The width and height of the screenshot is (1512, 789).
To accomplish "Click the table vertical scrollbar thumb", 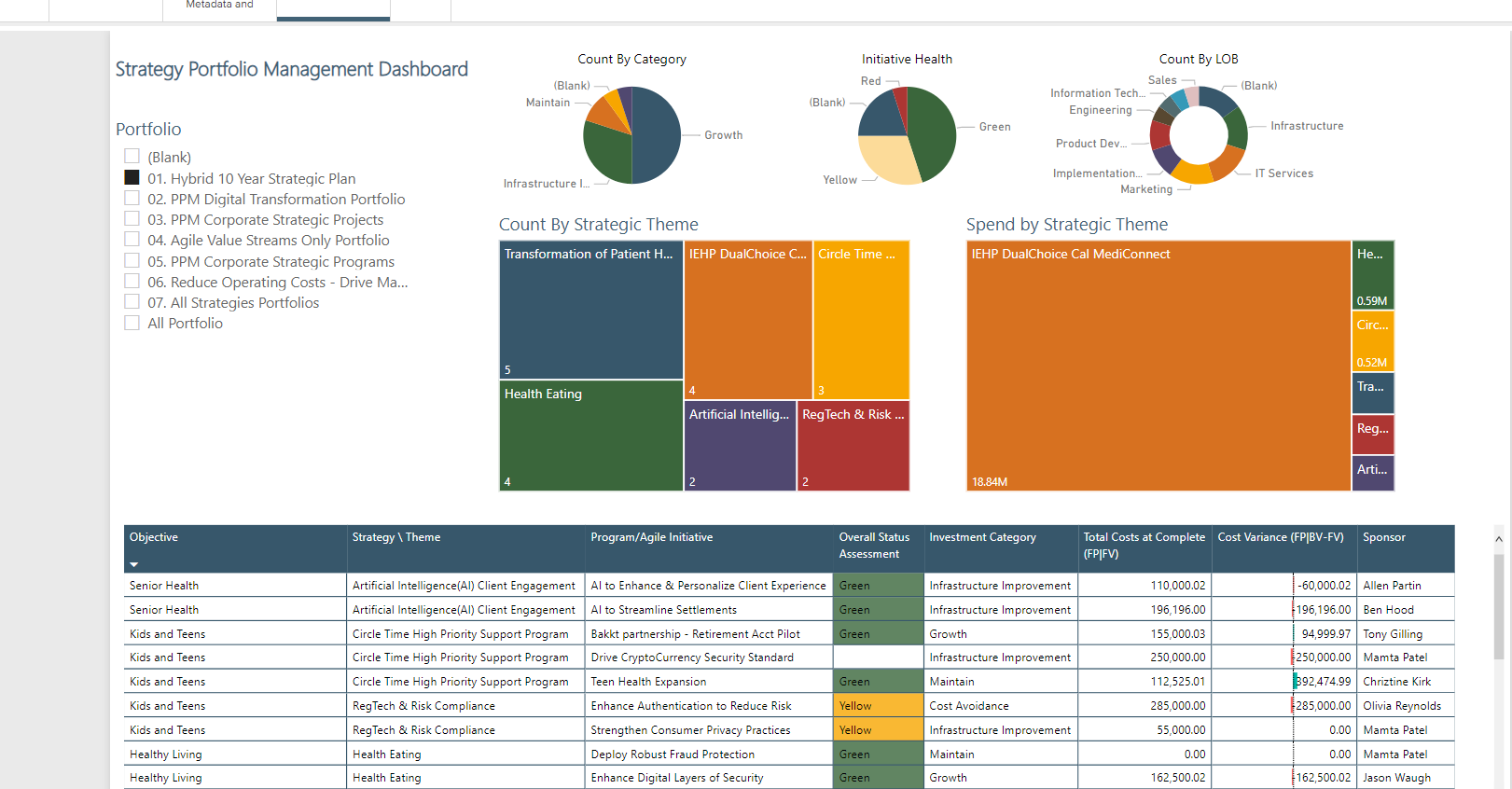I will 1499,607.
